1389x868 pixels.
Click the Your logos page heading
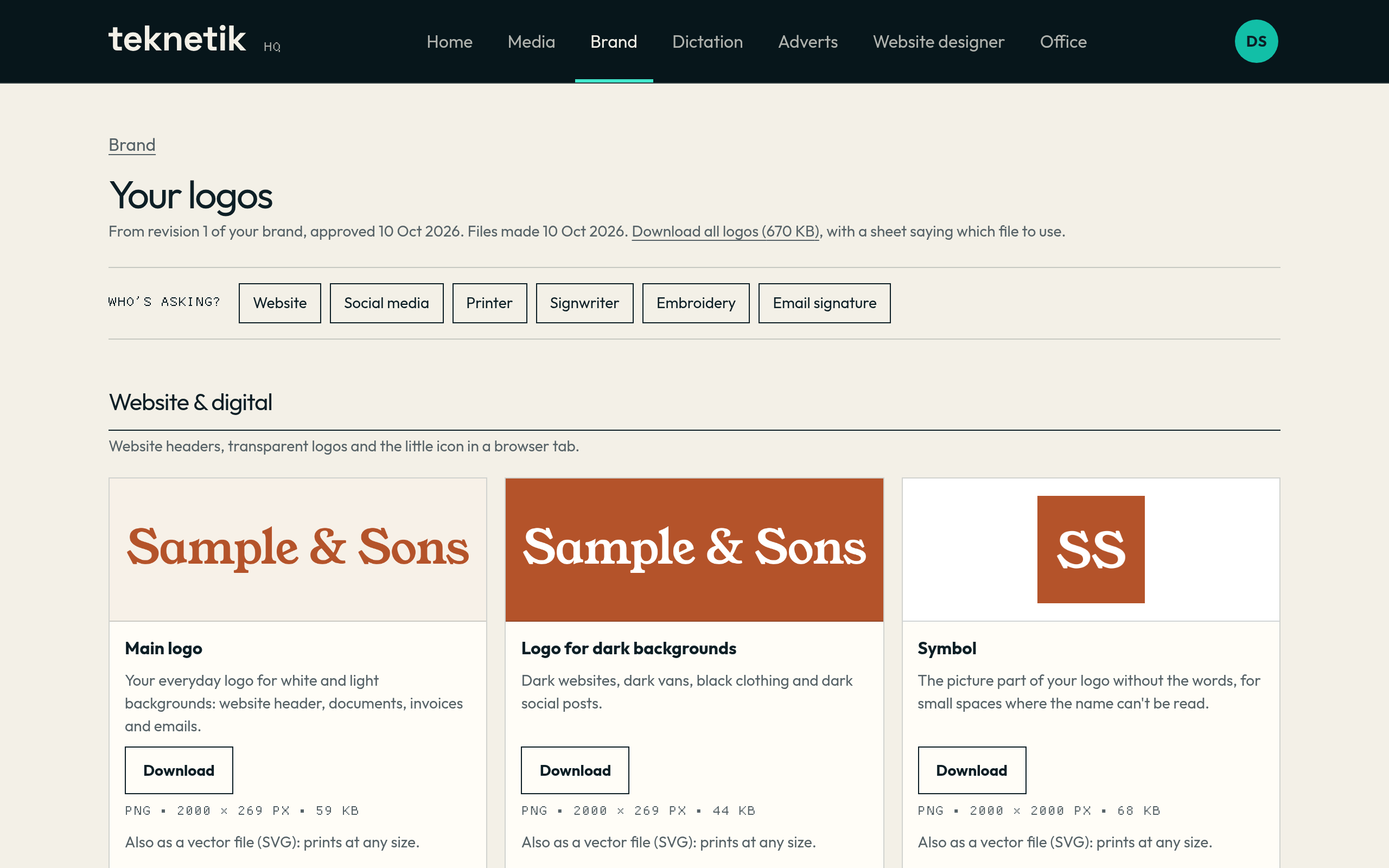pyautogui.click(x=190, y=196)
